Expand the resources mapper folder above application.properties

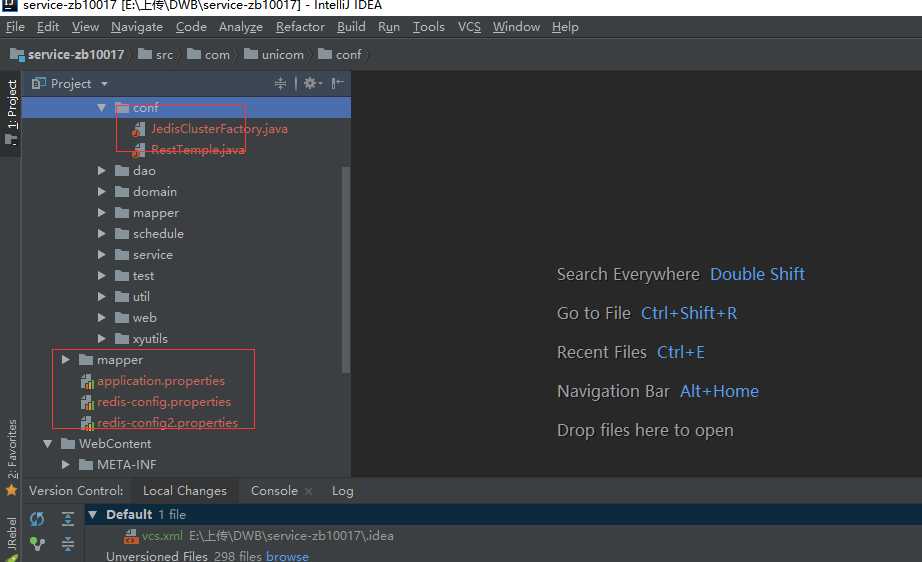(65, 359)
